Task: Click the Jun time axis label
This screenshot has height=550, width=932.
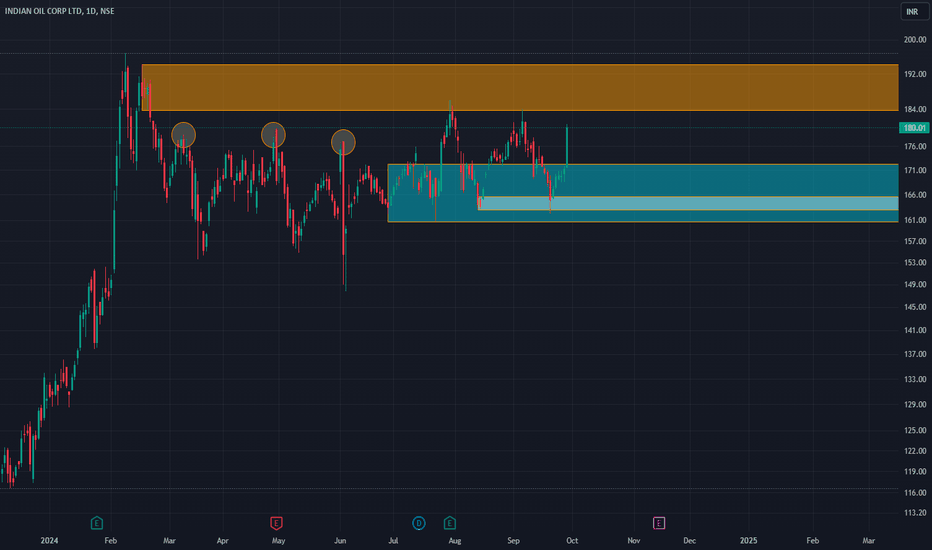Action: (340, 540)
